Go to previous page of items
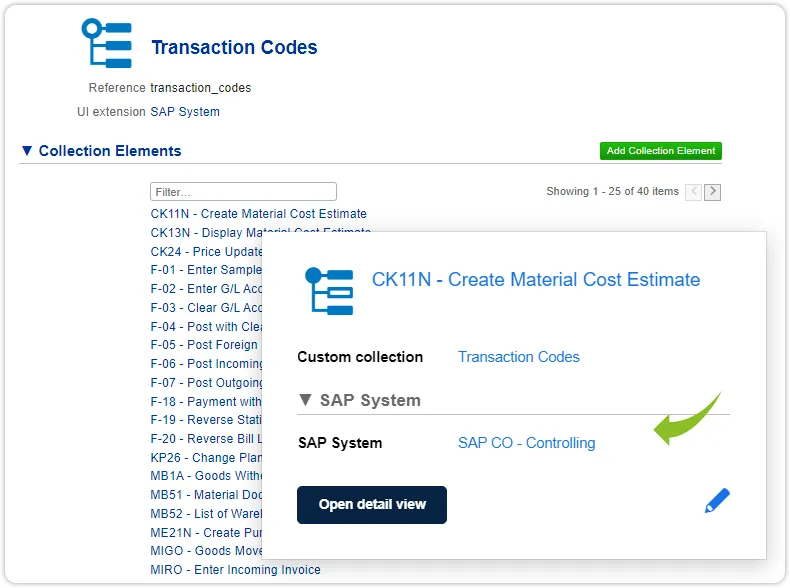Screen dimensions: 790x588 coord(694,191)
